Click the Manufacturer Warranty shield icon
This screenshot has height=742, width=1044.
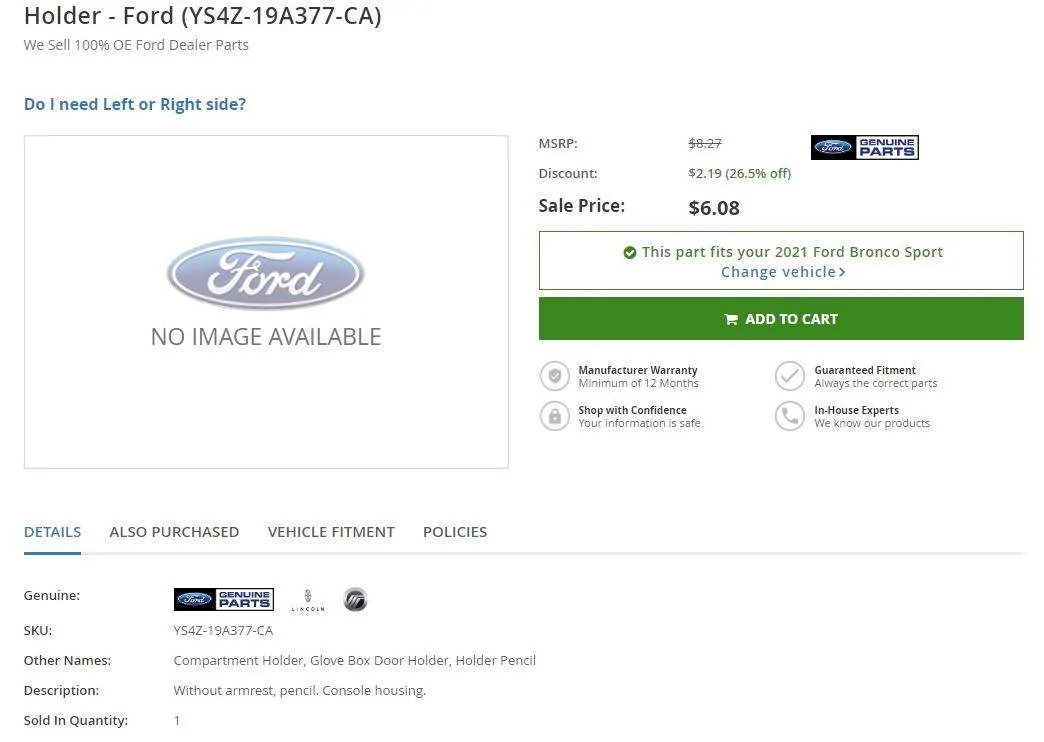coord(554,376)
